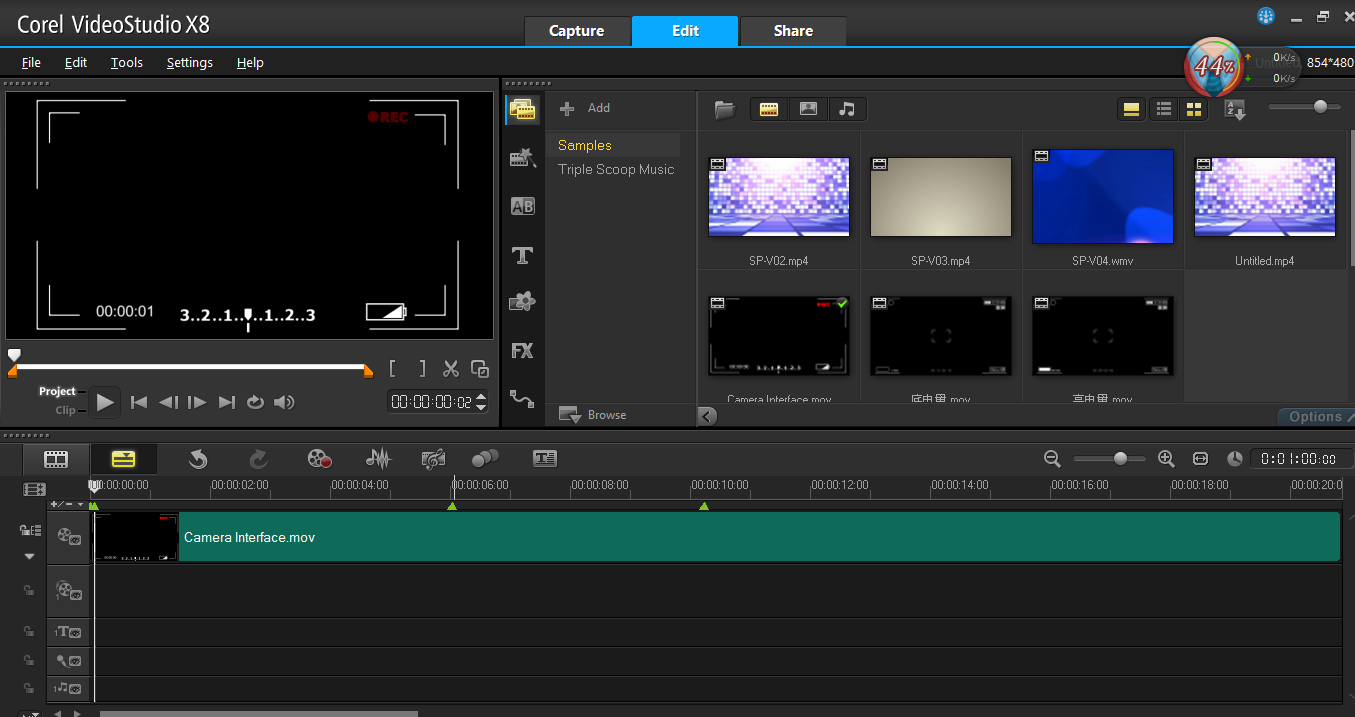The width and height of the screenshot is (1355, 717).
Task: Open the Transition library (AB icon)
Action: click(522, 206)
